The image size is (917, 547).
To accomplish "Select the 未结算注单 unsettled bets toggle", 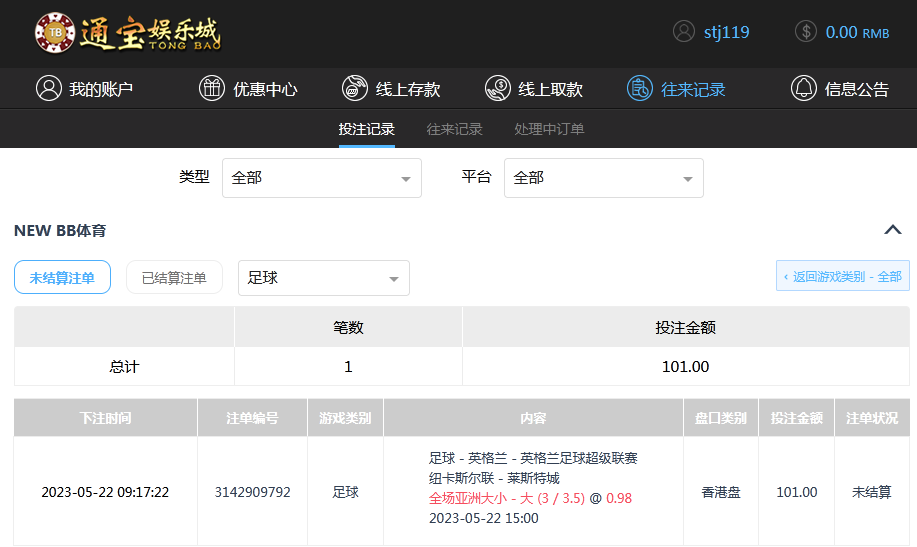I will click(x=62, y=278).
